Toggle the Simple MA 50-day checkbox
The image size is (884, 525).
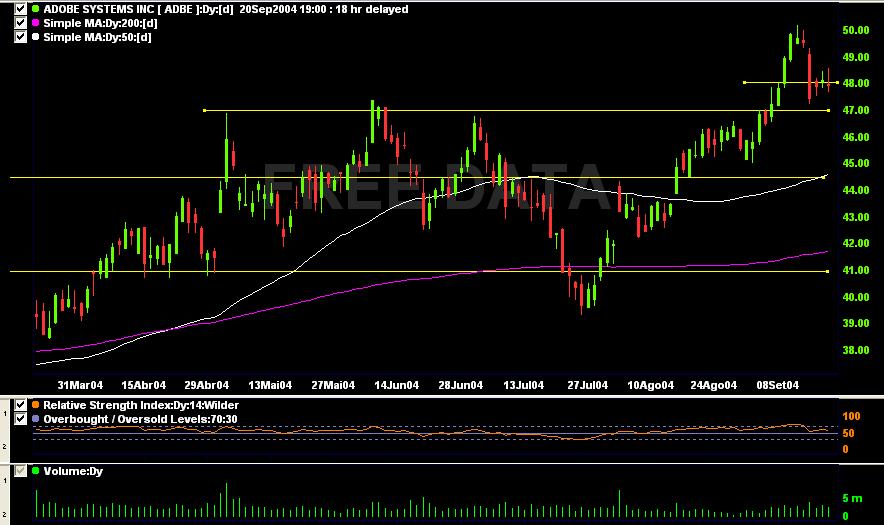pyautogui.click(x=20, y=37)
